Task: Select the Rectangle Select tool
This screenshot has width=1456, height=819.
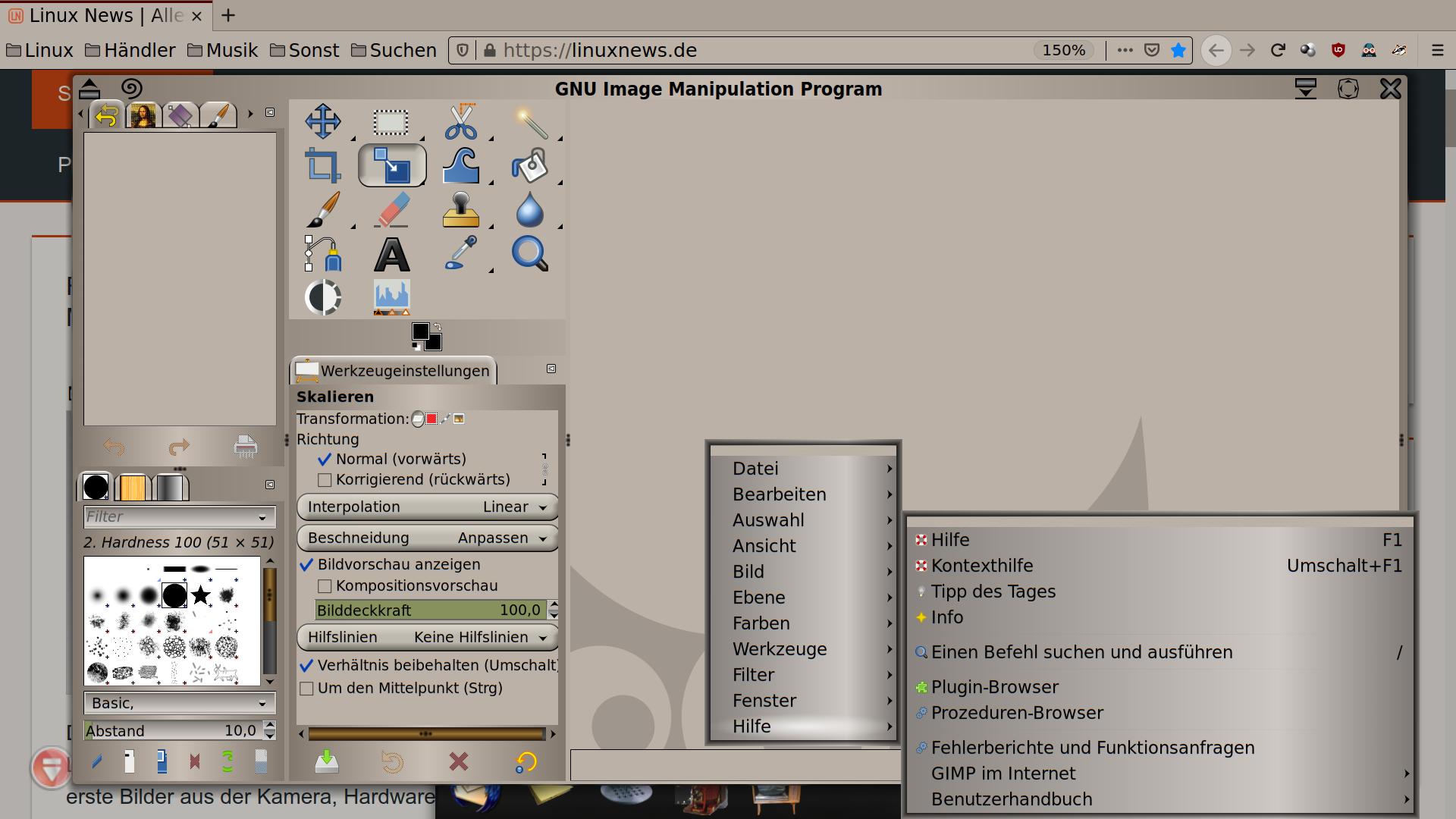Action: tap(391, 121)
